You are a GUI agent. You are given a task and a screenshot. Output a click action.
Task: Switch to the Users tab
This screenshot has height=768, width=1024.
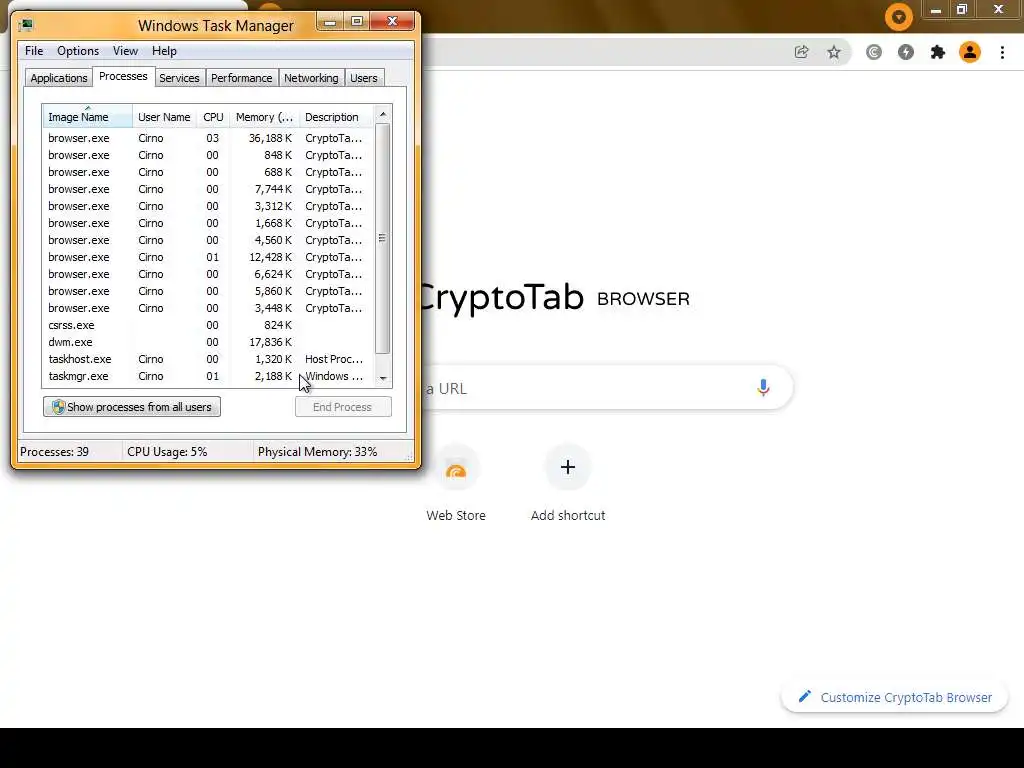pos(364,78)
